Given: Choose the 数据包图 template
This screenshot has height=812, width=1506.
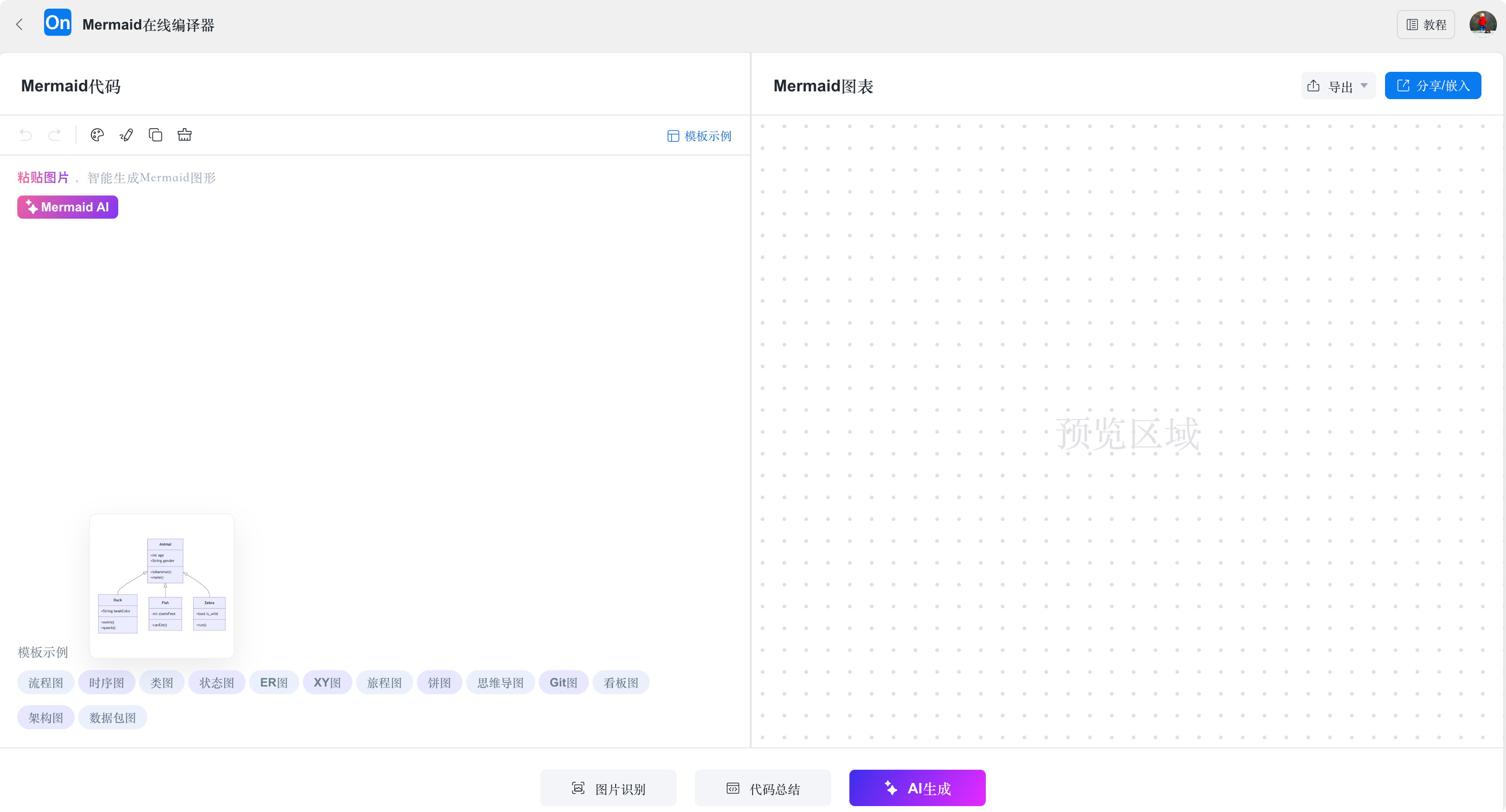Looking at the screenshot, I should 112,717.
